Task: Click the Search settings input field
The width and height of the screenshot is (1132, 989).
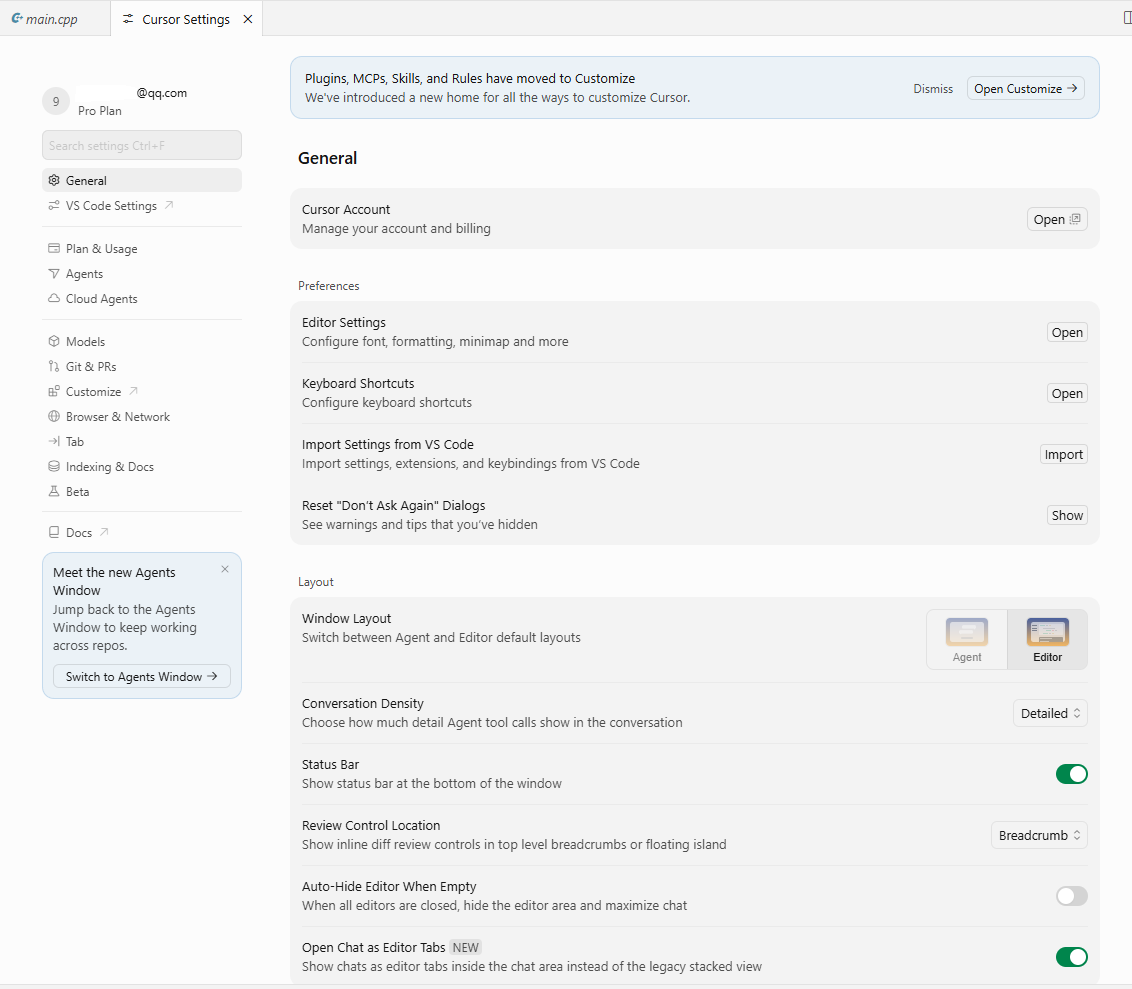Action: pyautogui.click(x=142, y=145)
